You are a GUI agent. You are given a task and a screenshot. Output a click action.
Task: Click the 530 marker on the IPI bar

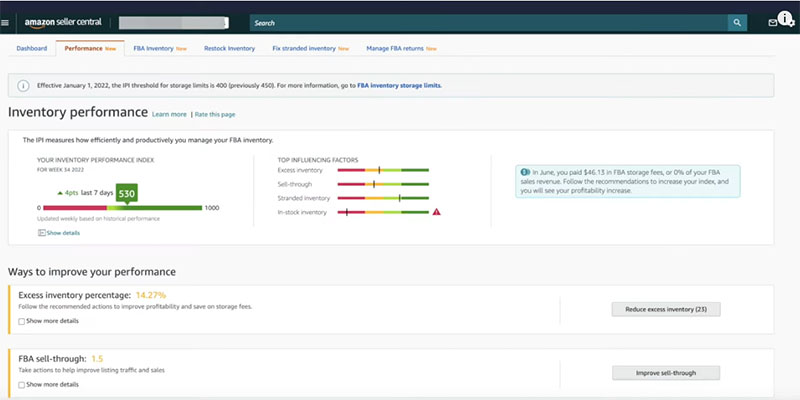pyautogui.click(x=126, y=193)
